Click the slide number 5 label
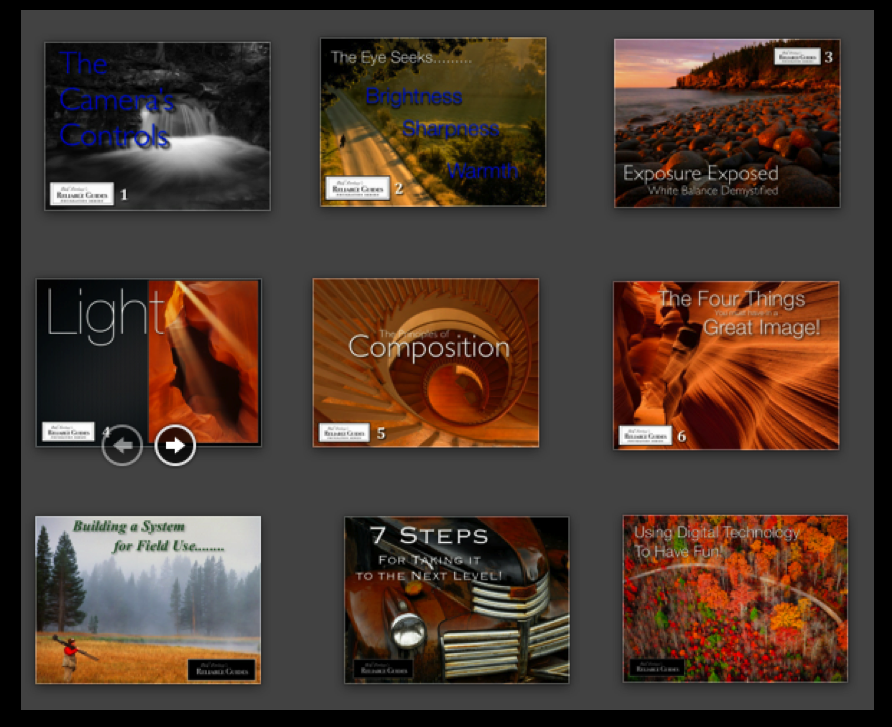The width and height of the screenshot is (892, 727). [x=381, y=434]
